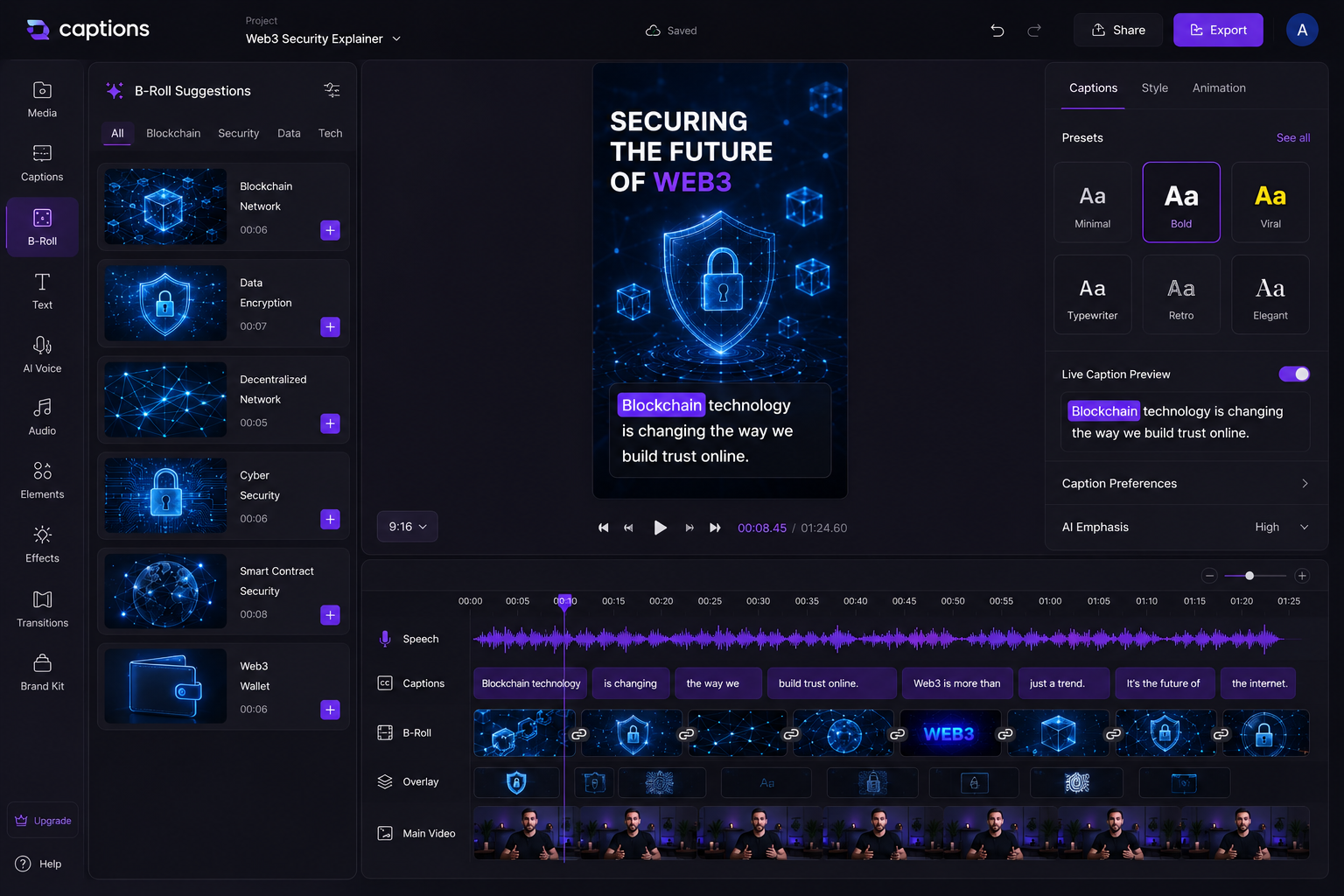This screenshot has width=1344, height=896.
Task: Select the Typewriter caption preset
Action: pyautogui.click(x=1092, y=295)
